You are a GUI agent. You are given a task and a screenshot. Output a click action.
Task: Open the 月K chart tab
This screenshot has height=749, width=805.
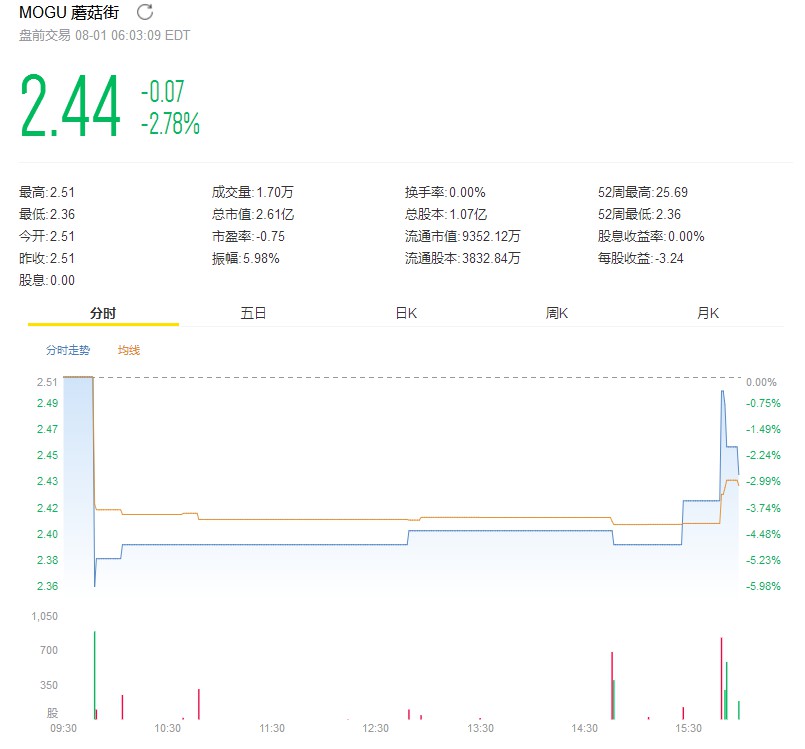[x=708, y=313]
